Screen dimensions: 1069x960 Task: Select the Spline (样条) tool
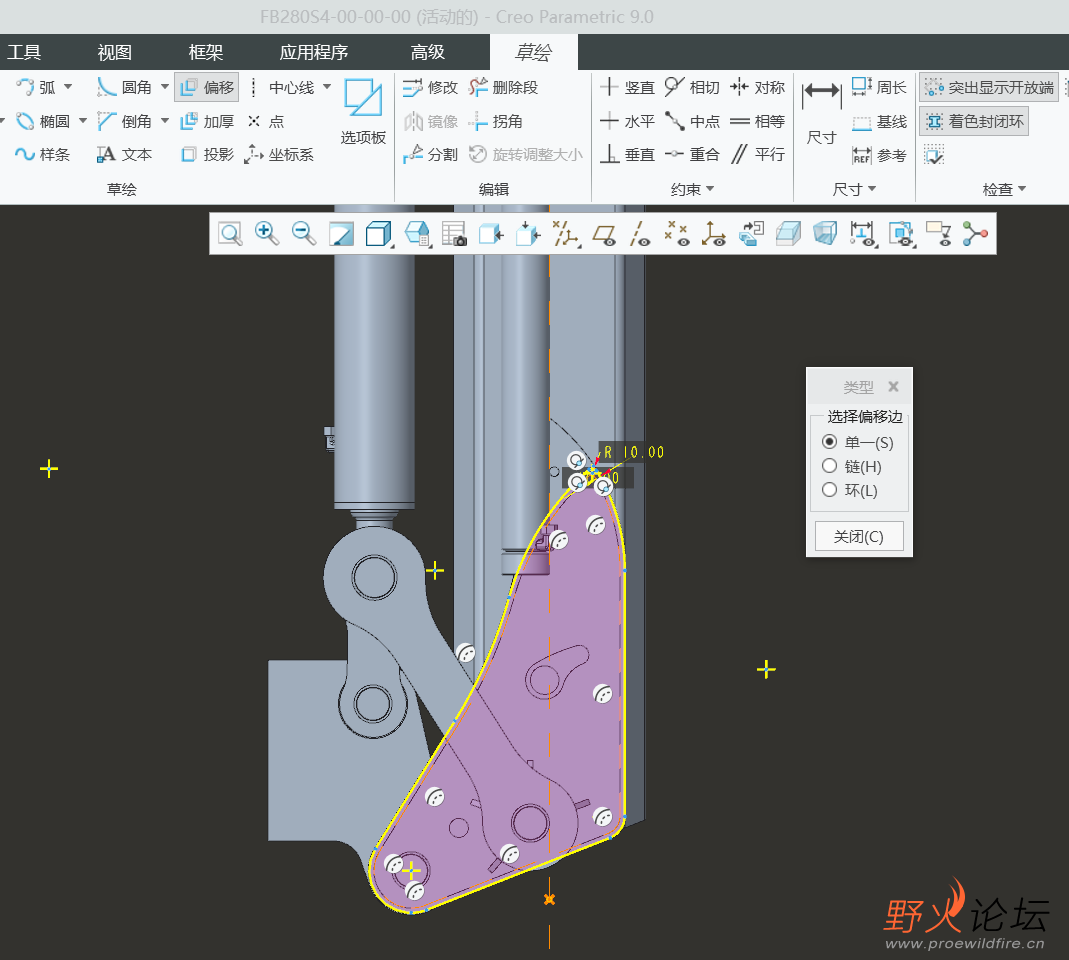coord(42,155)
